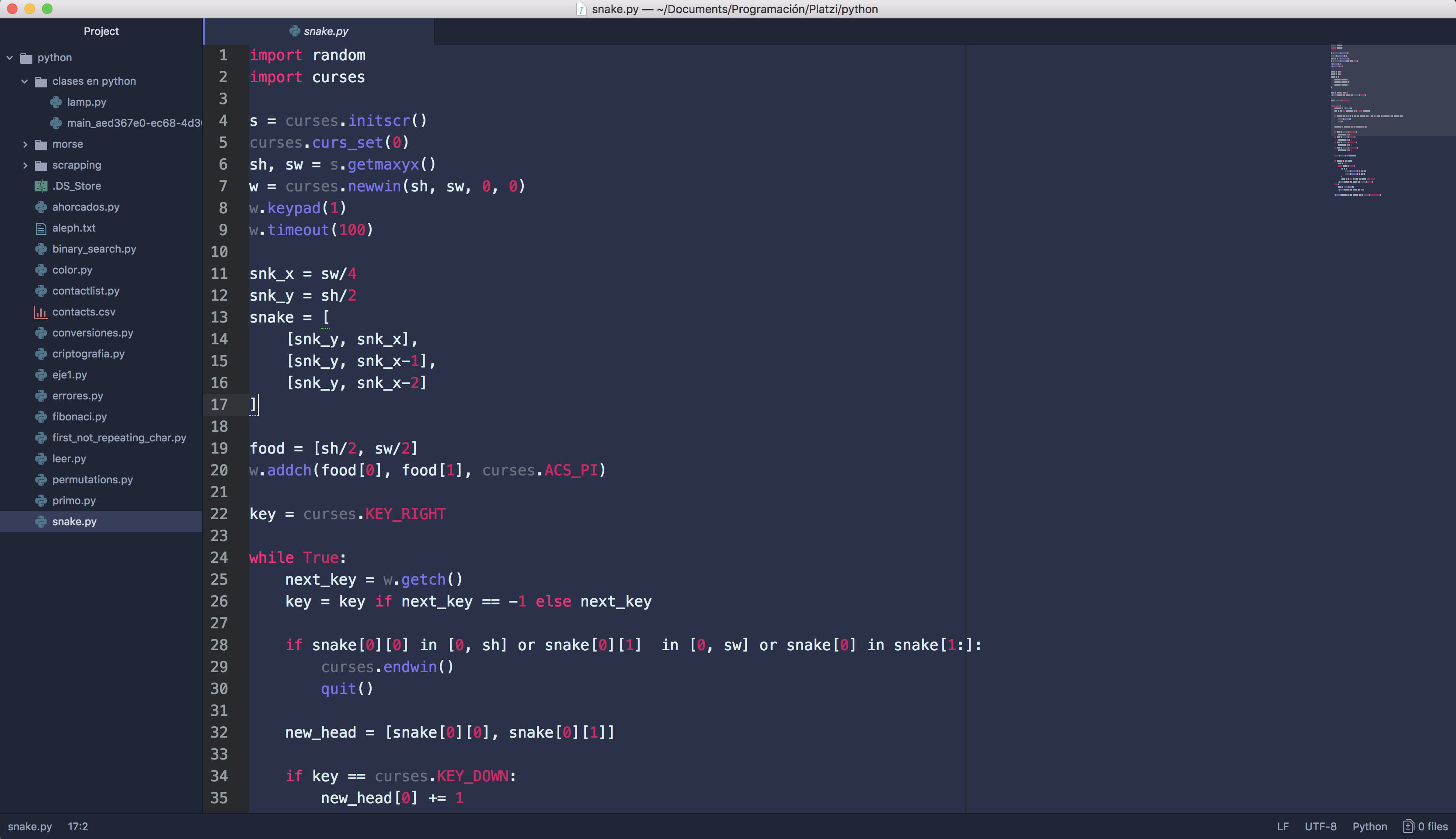Select the 'python' root folder
This screenshot has width=1456, height=839.
point(54,57)
